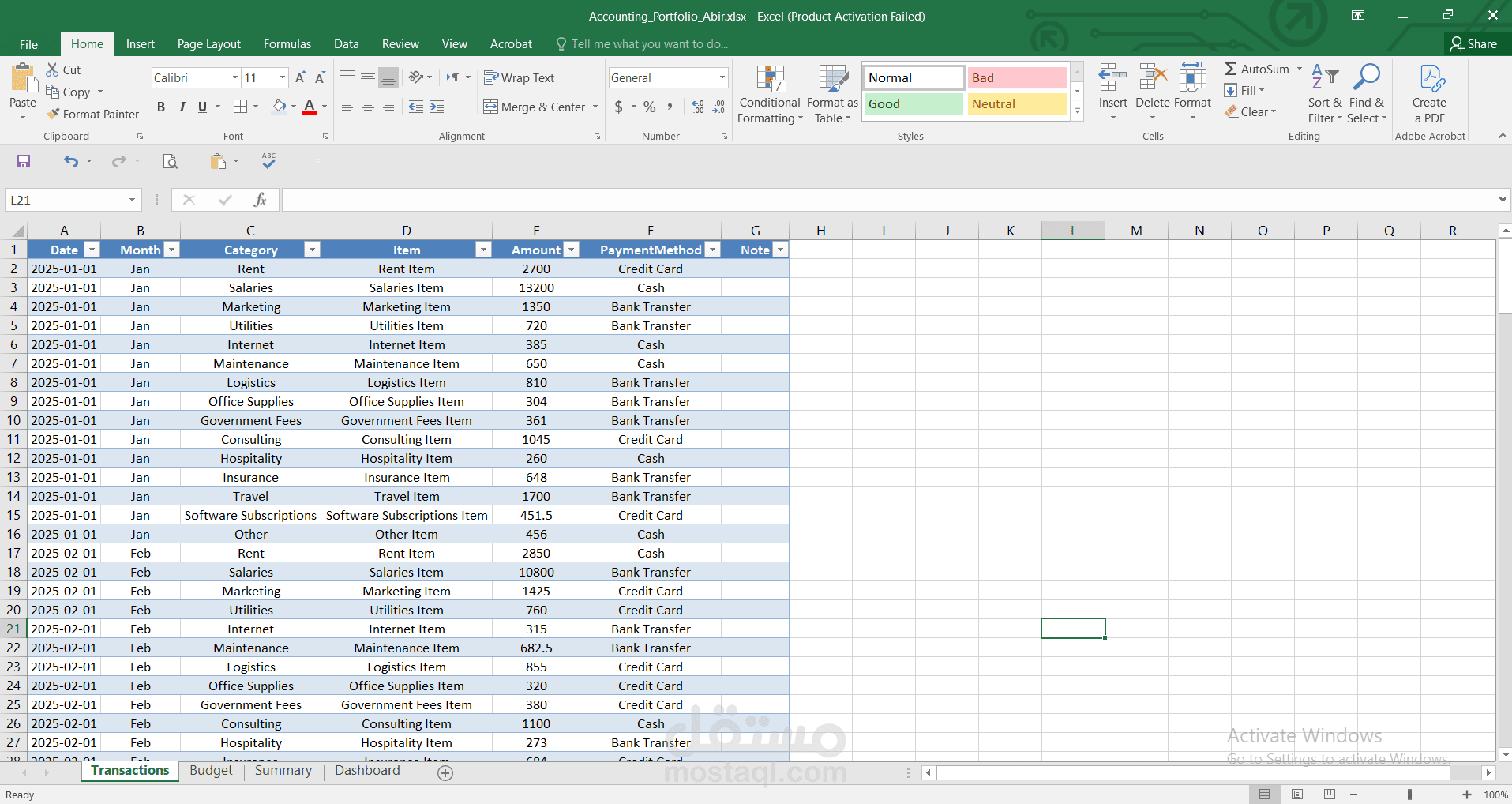
Task: Expand the font size dropdown
Action: [x=283, y=77]
